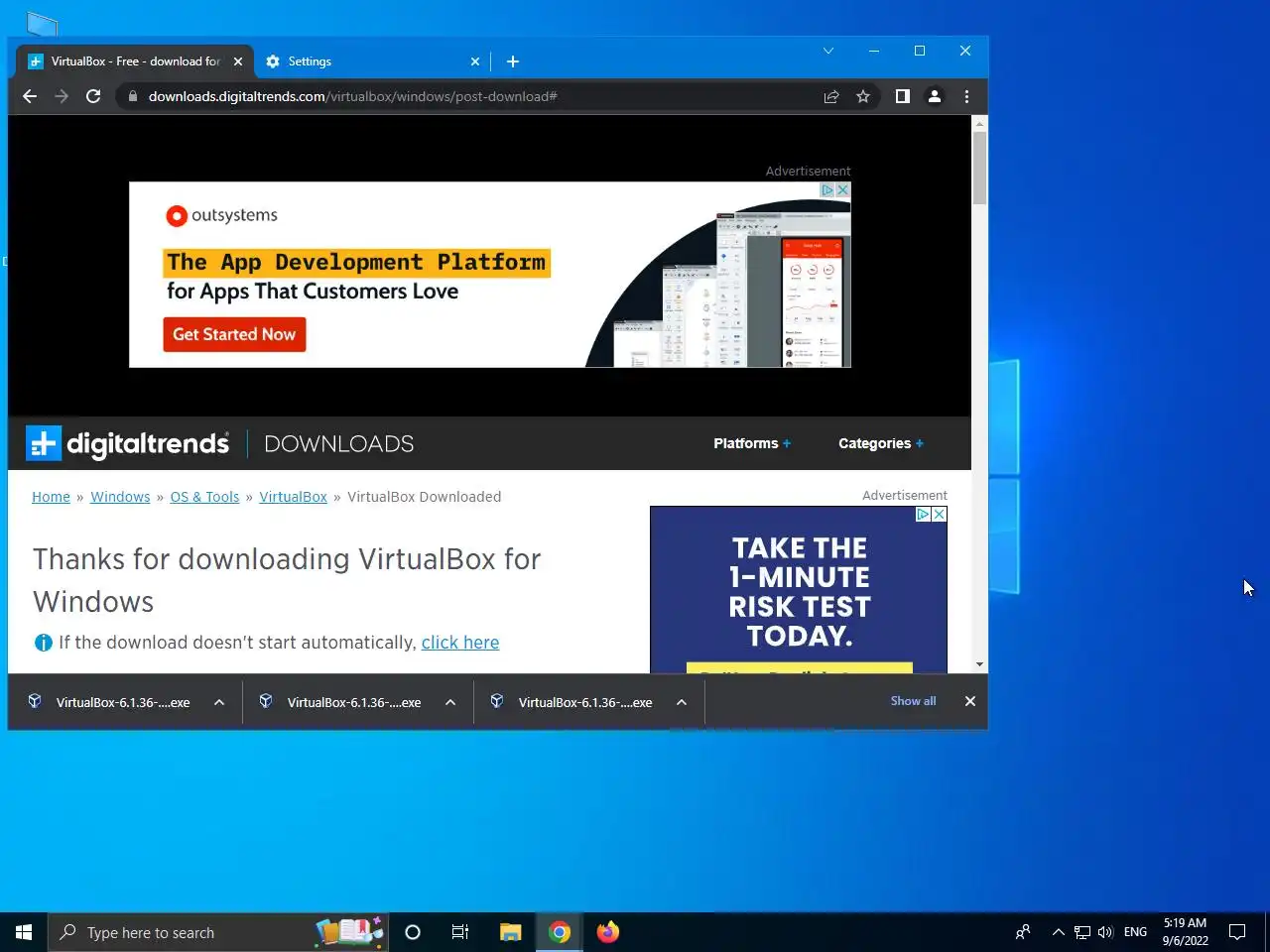The width and height of the screenshot is (1270, 952).
Task: Open AdChoices info on outsystems ad
Action: [x=826, y=189]
